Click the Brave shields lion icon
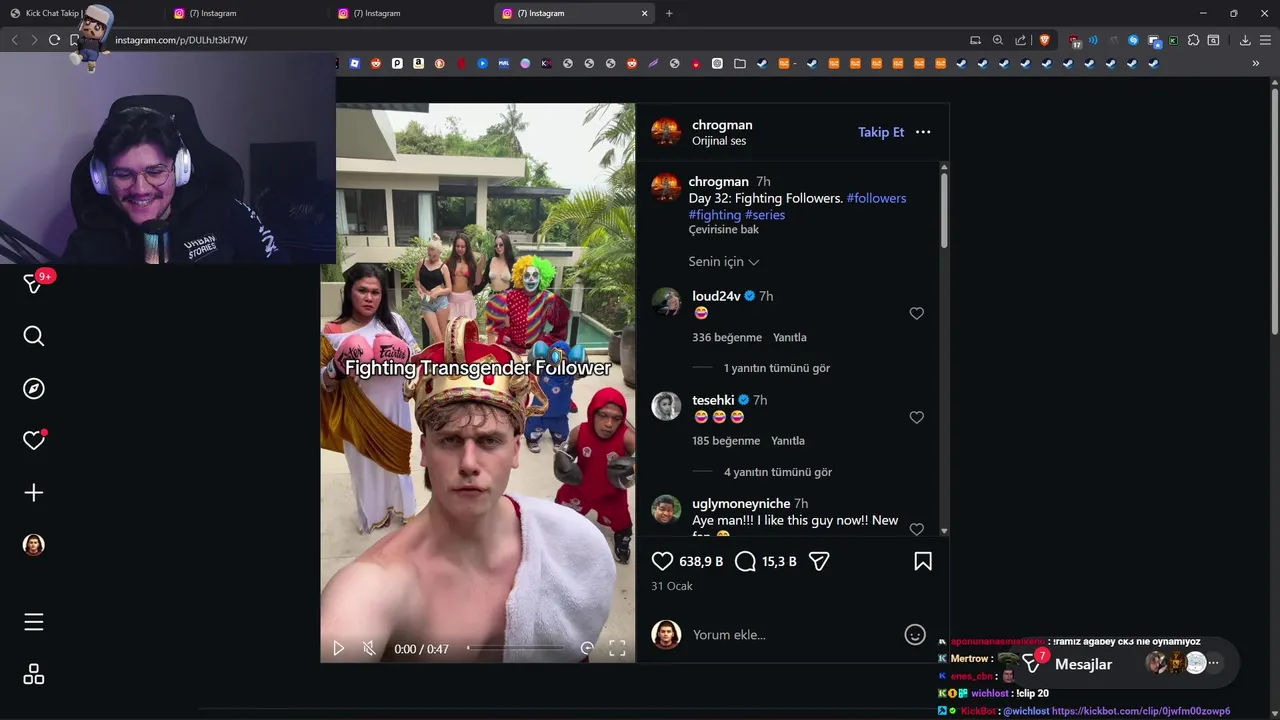Image resolution: width=1280 pixels, height=720 pixels. pos(1045,40)
